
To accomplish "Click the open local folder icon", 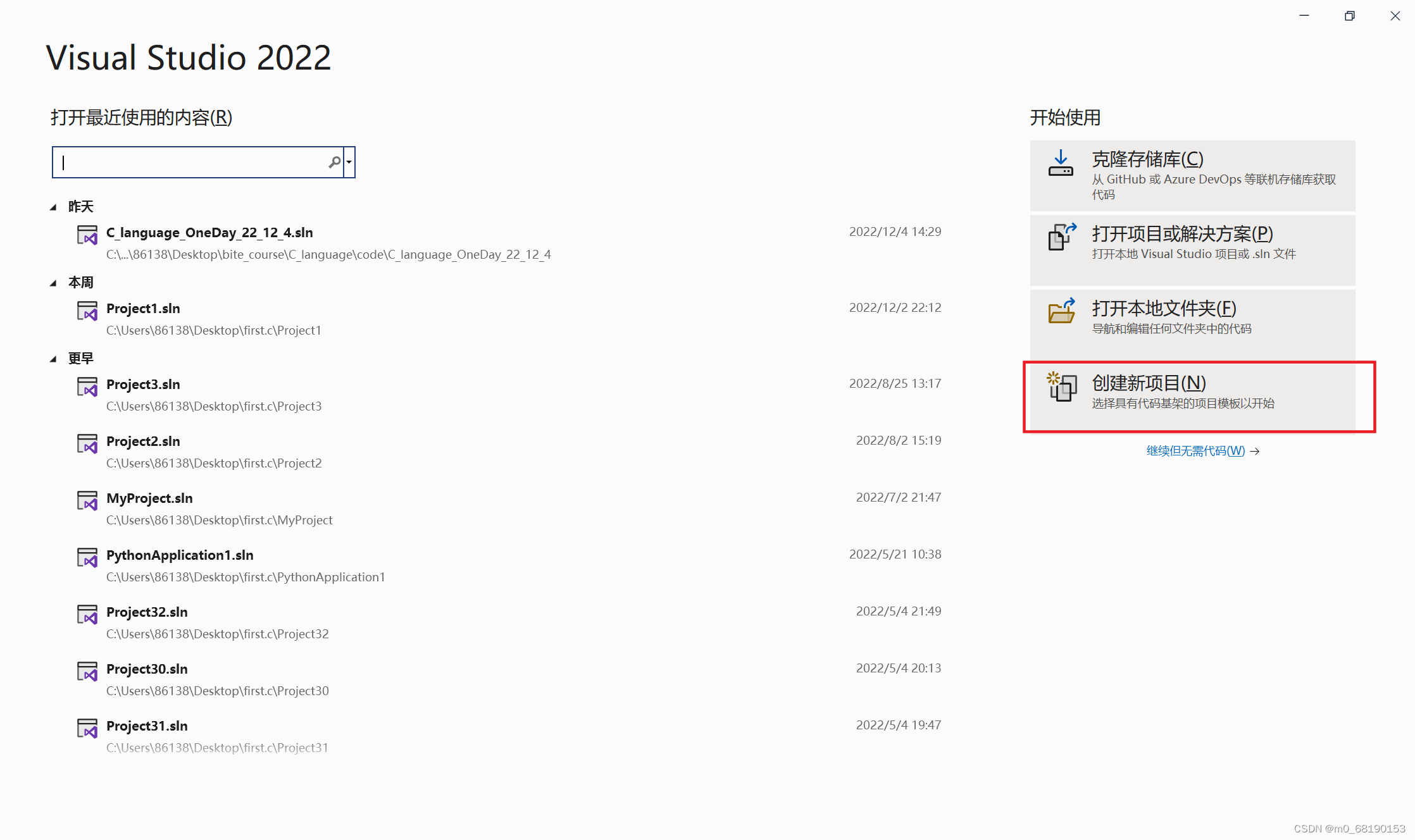I will tap(1062, 311).
